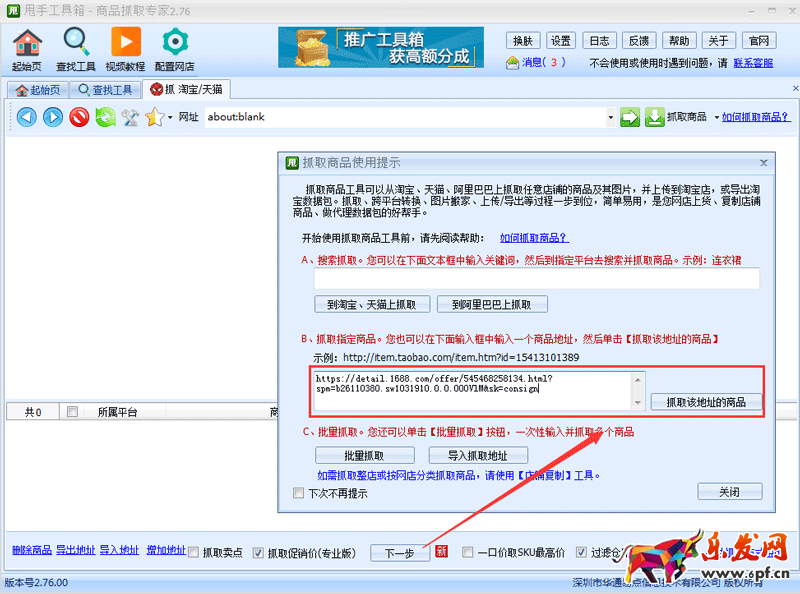Image resolution: width=800 pixels, height=594 pixels.
Task: Click the 批量抓取 button
Action: pyautogui.click(x=364, y=455)
